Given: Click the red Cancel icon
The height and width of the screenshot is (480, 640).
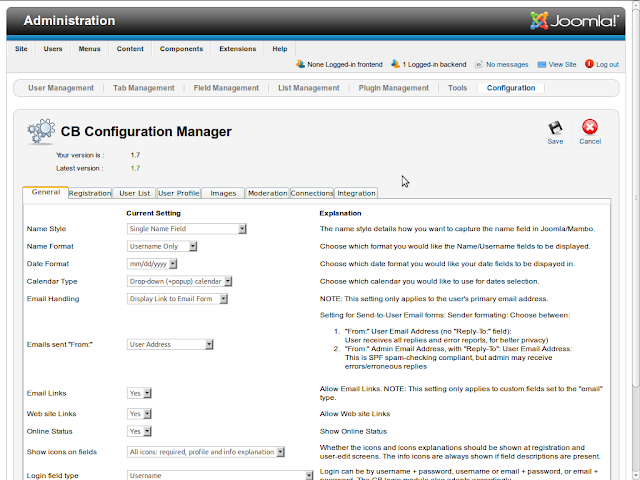Looking at the screenshot, I should (x=590, y=127).
